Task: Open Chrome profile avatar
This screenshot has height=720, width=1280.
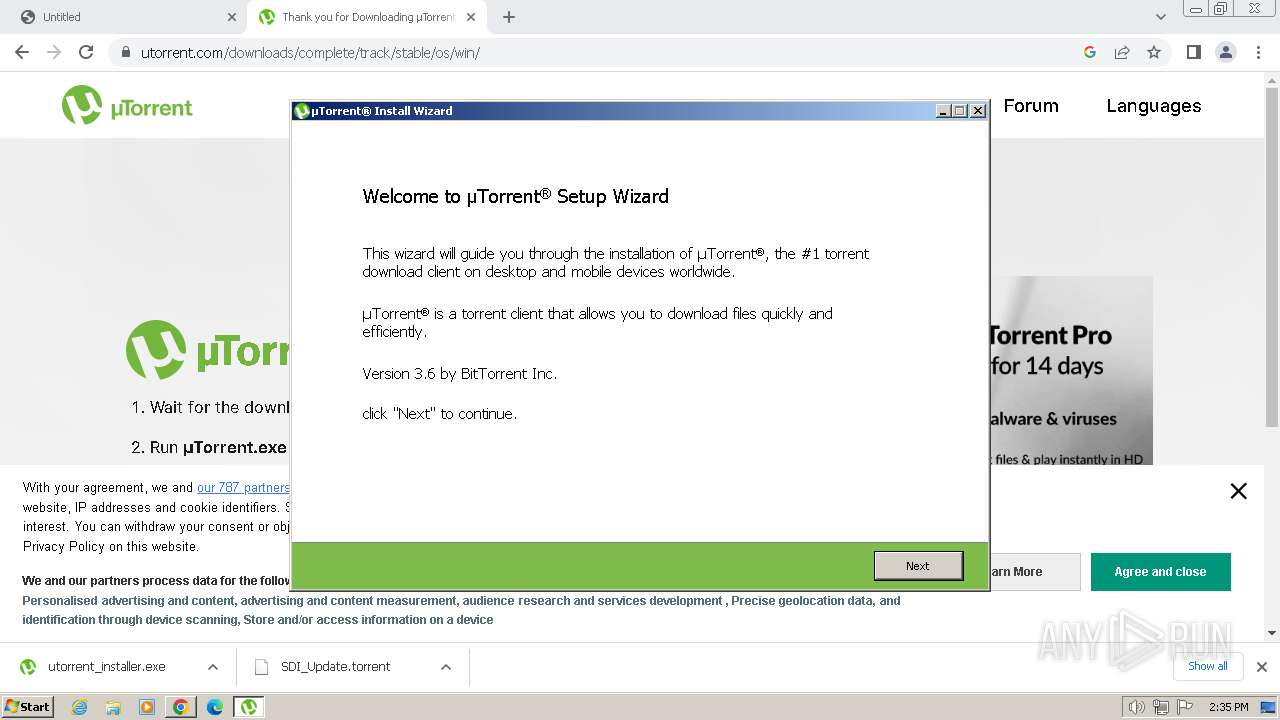Action: coord(1226,52)
